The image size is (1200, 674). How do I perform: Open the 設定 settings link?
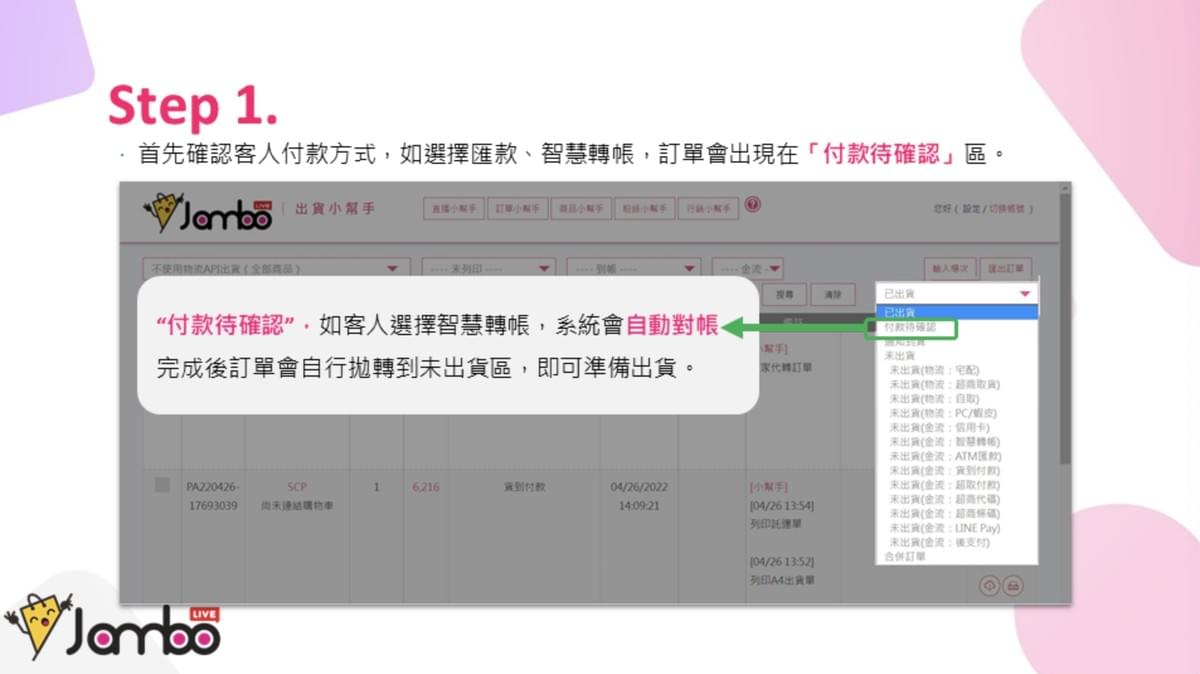[x=971, y=209]
